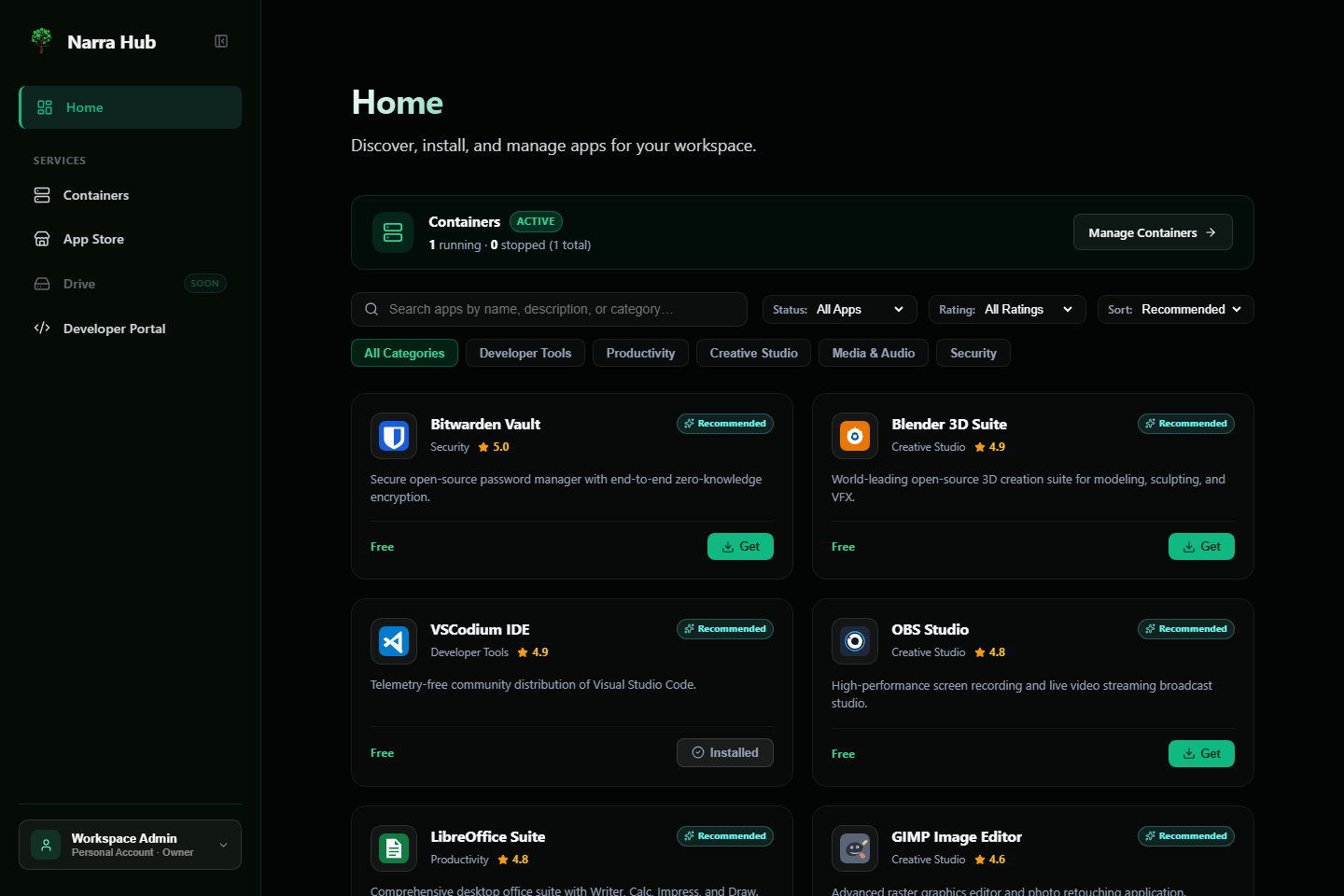
Task: Click the Developer Portal code icon
Action: (x=42, y=328)
